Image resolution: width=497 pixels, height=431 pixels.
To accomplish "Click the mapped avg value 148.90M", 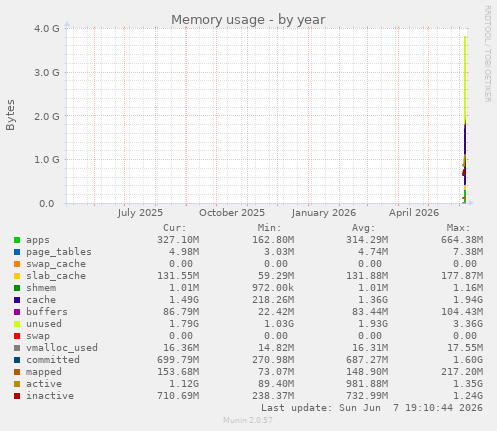I will click(367, 372).
